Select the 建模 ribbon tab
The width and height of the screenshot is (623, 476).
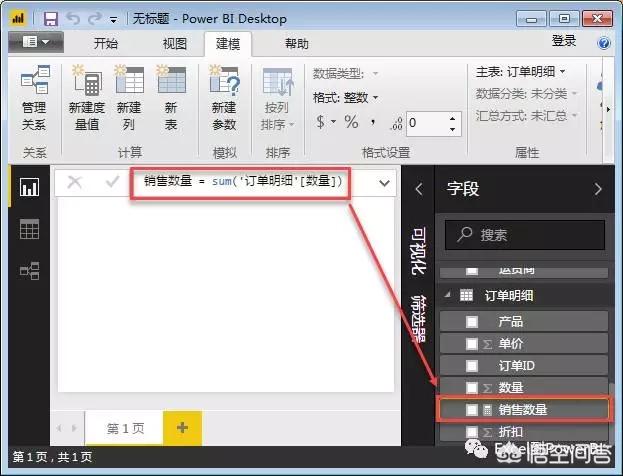point(228,44)
